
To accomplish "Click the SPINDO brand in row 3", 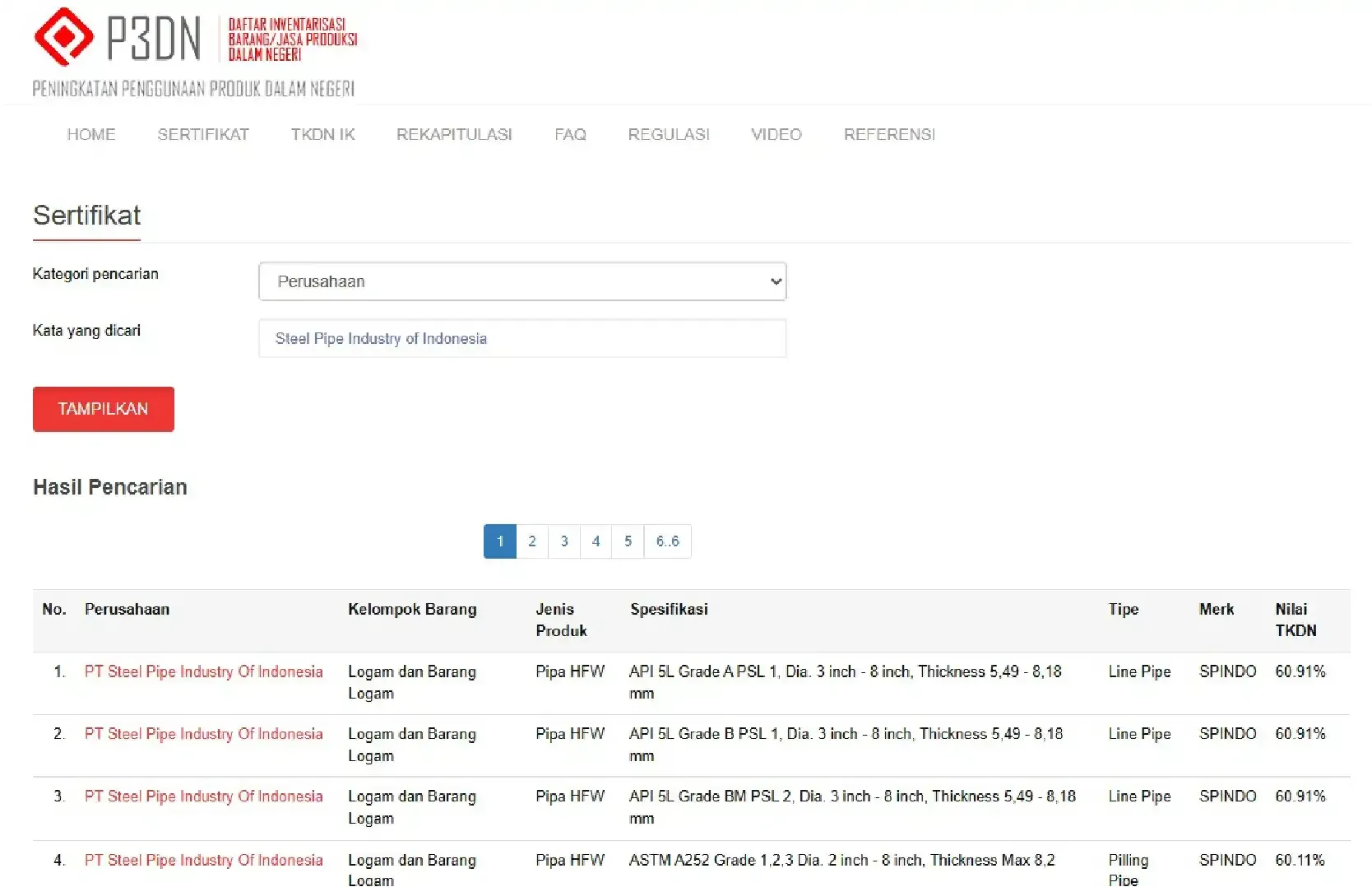I will (1228, 796).
